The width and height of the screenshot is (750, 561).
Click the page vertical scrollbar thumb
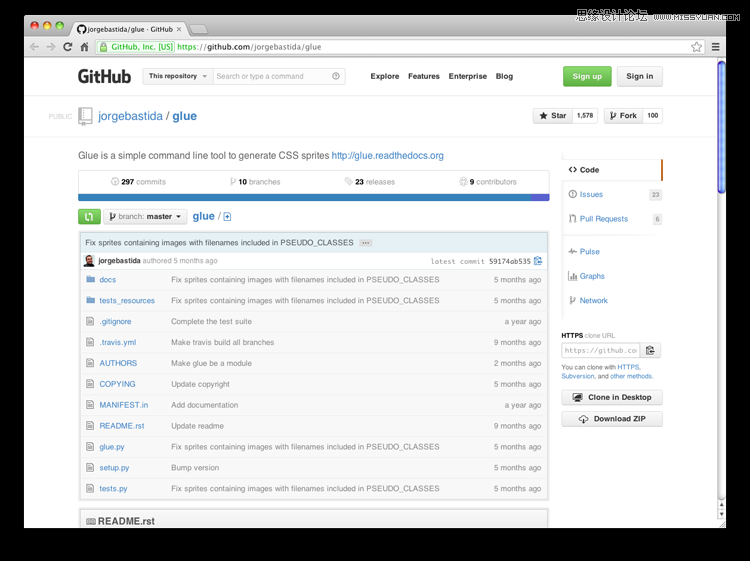(x=721, y=127)
